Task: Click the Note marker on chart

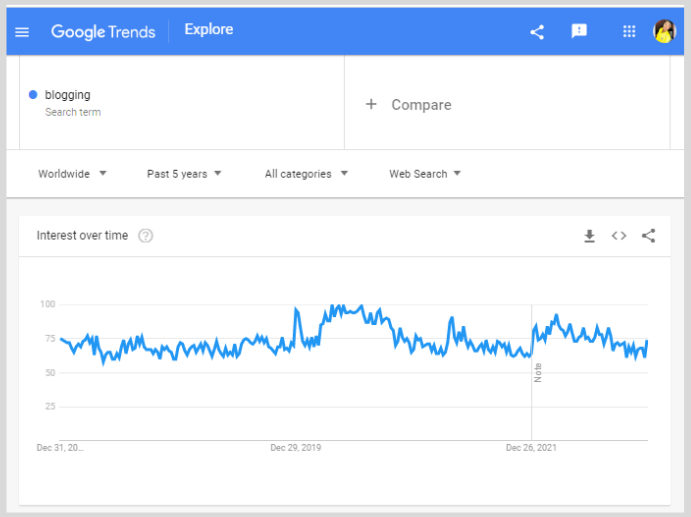Action: pyautogui.click(x=538, y=373)
